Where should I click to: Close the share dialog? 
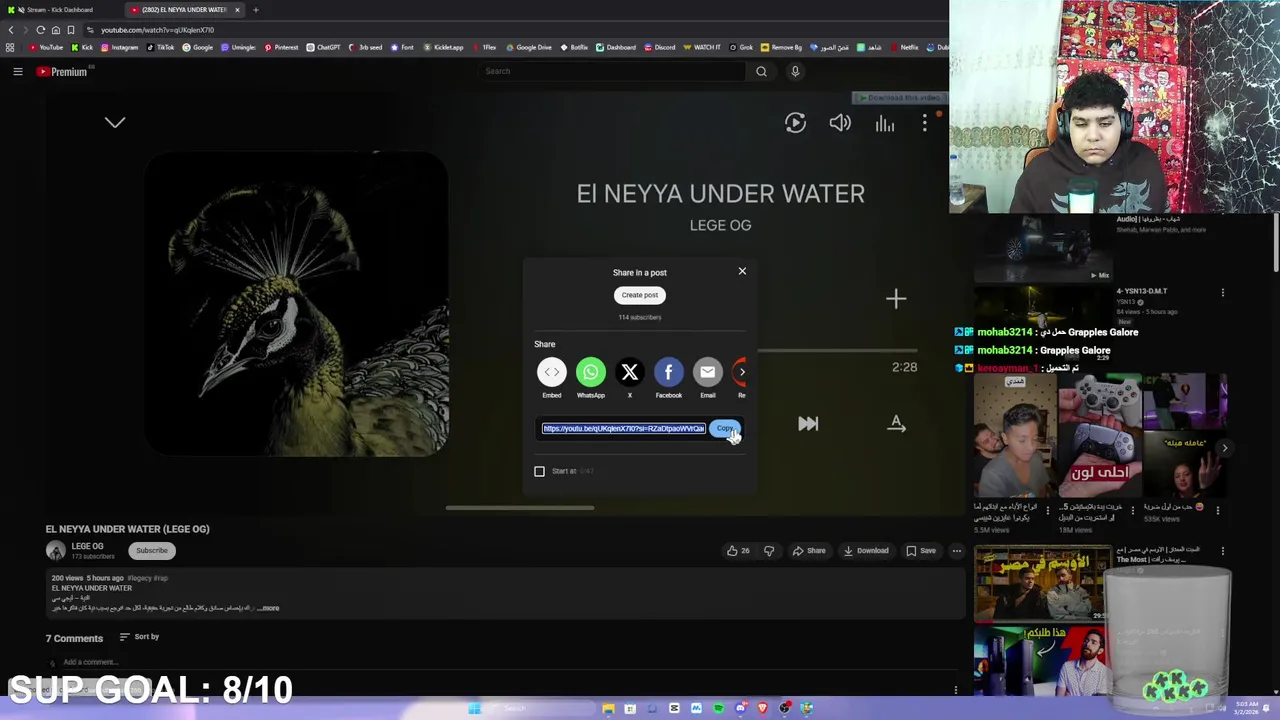click(x=742, y=271)
